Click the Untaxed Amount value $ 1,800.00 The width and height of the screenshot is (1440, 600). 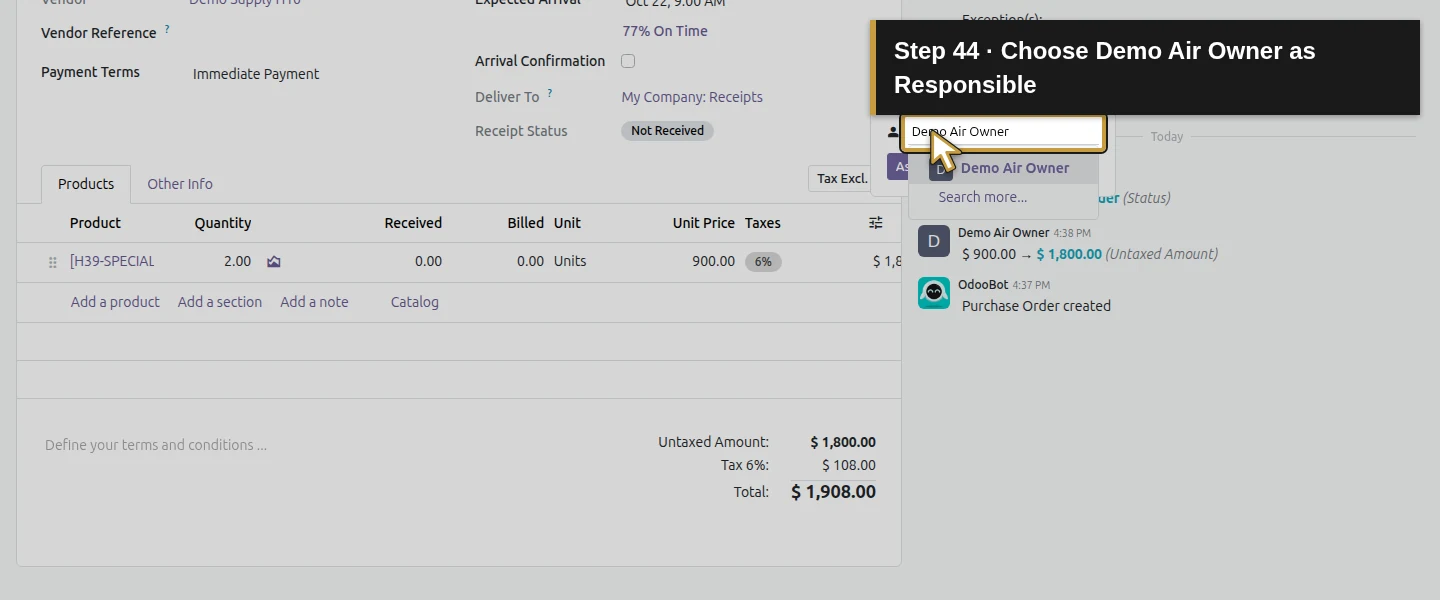click(843, 442)
